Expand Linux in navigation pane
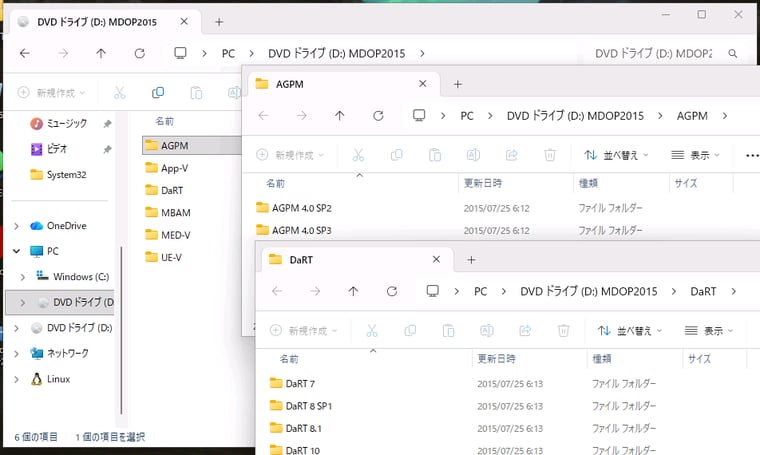The height and width of the screenshot is (455, 760). [x=16, y=379]
